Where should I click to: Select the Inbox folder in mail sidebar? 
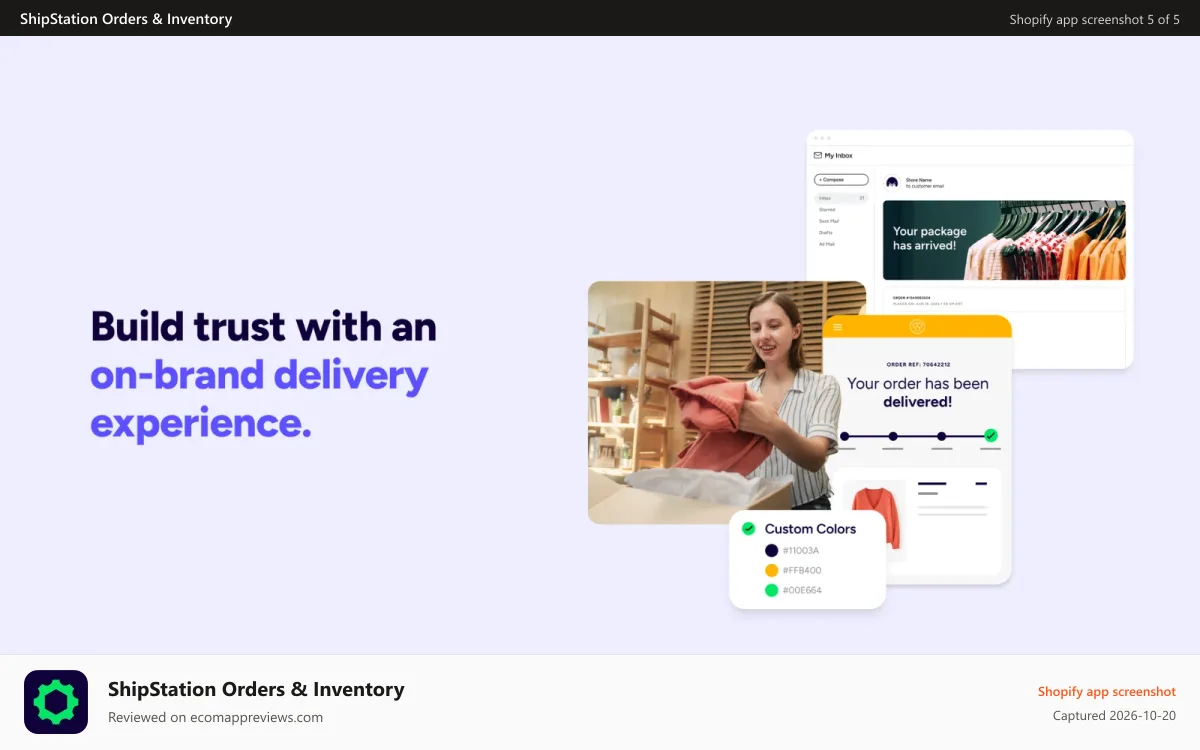click(x=841, y=199)
